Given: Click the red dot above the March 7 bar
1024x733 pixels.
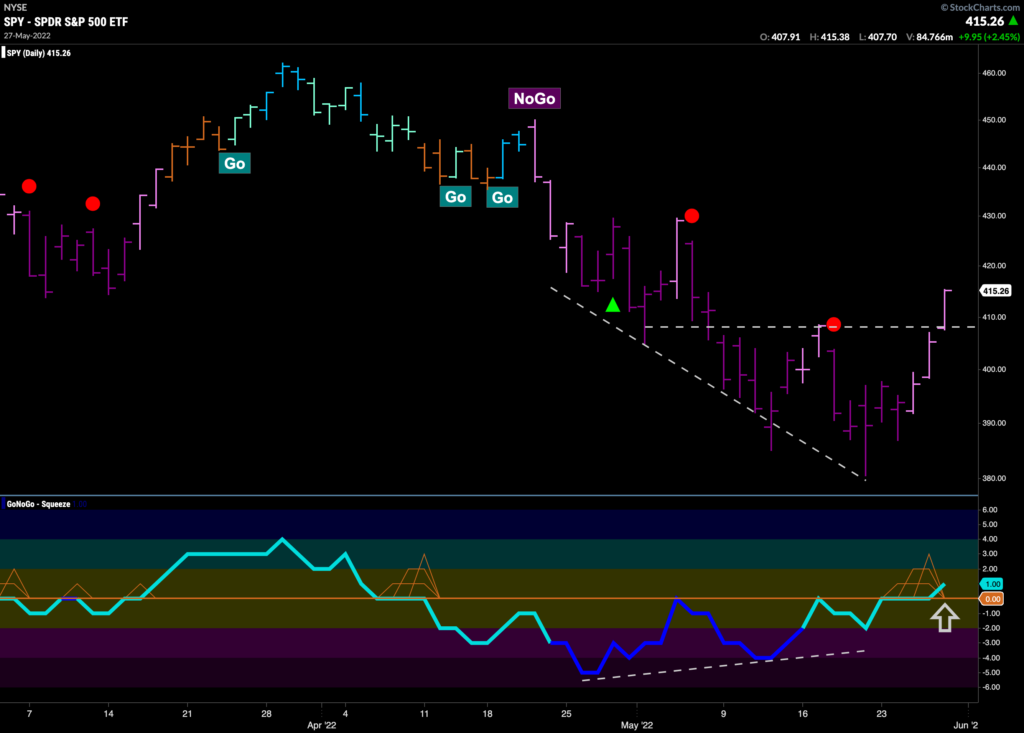Looking at the screenshot, I should [29, 186].
